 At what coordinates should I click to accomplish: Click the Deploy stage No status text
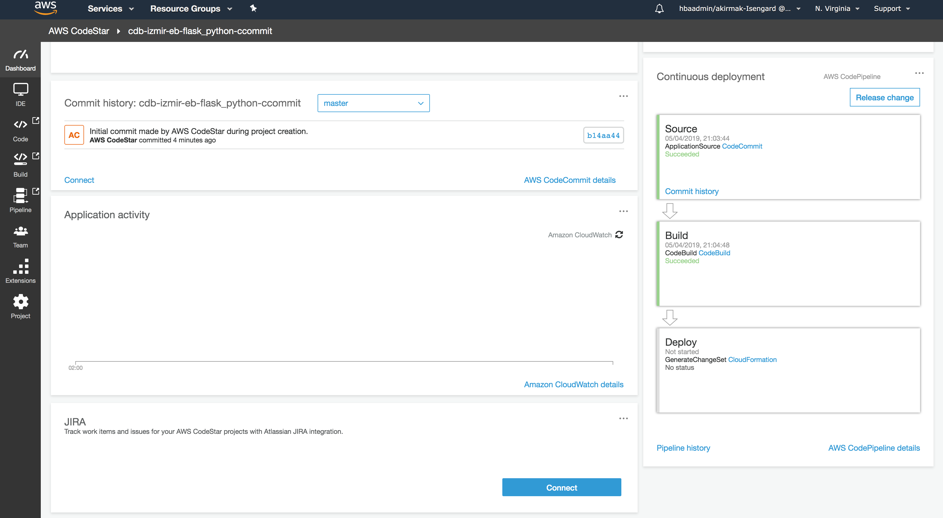(x=679, y=367)
